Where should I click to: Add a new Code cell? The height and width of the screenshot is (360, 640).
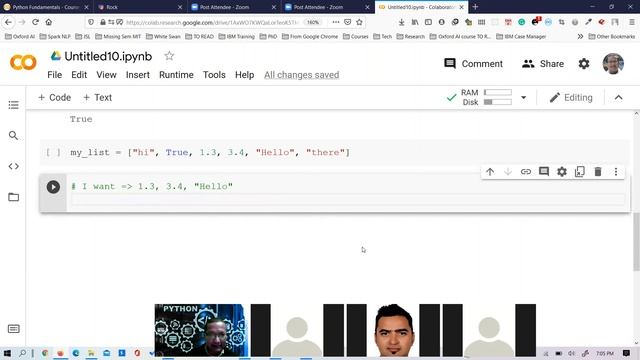(54, 98)
